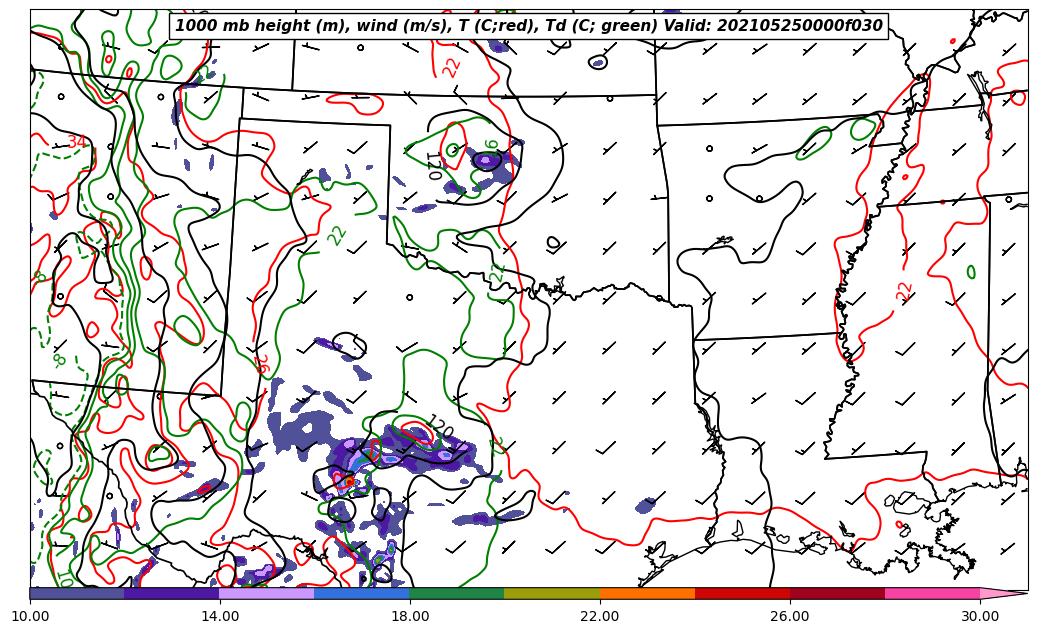
Task: Select the pink 28–30 colorbar segment
Action: click(x=932, y=593)
